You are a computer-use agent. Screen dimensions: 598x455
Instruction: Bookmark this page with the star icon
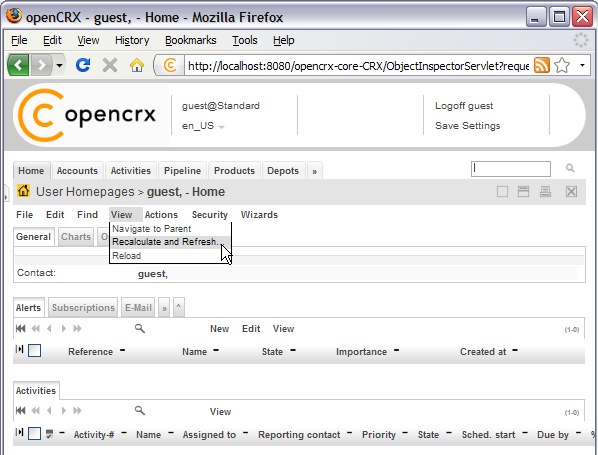[562, 65]
